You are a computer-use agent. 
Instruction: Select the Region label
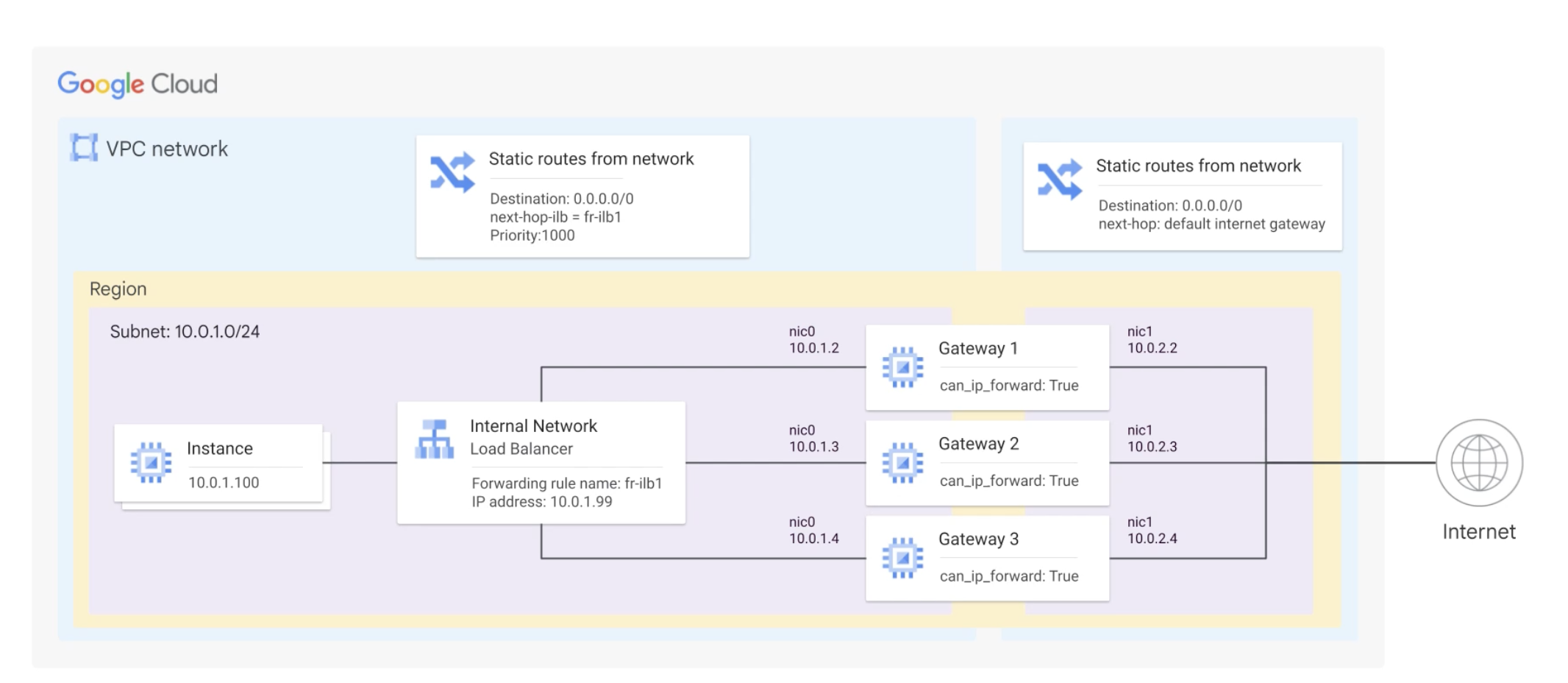point(118,289)
